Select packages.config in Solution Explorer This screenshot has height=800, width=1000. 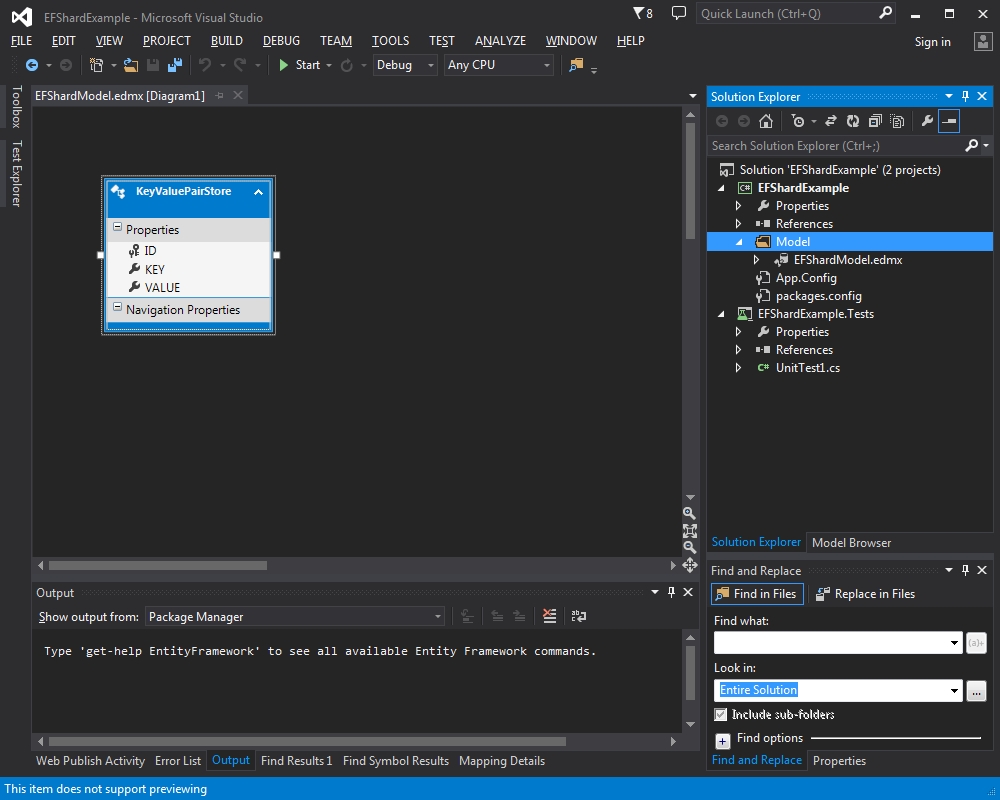click(818, 296)
